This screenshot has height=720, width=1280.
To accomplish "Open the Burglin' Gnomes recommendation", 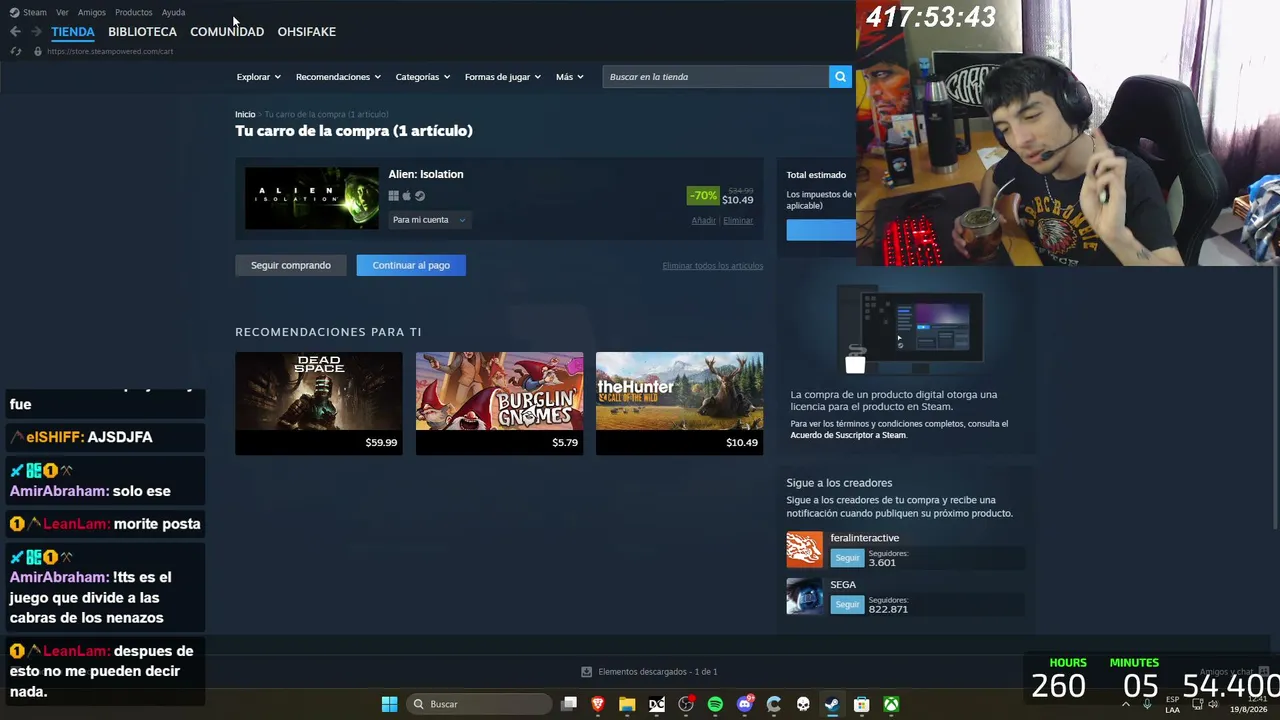I will point(499,403).
